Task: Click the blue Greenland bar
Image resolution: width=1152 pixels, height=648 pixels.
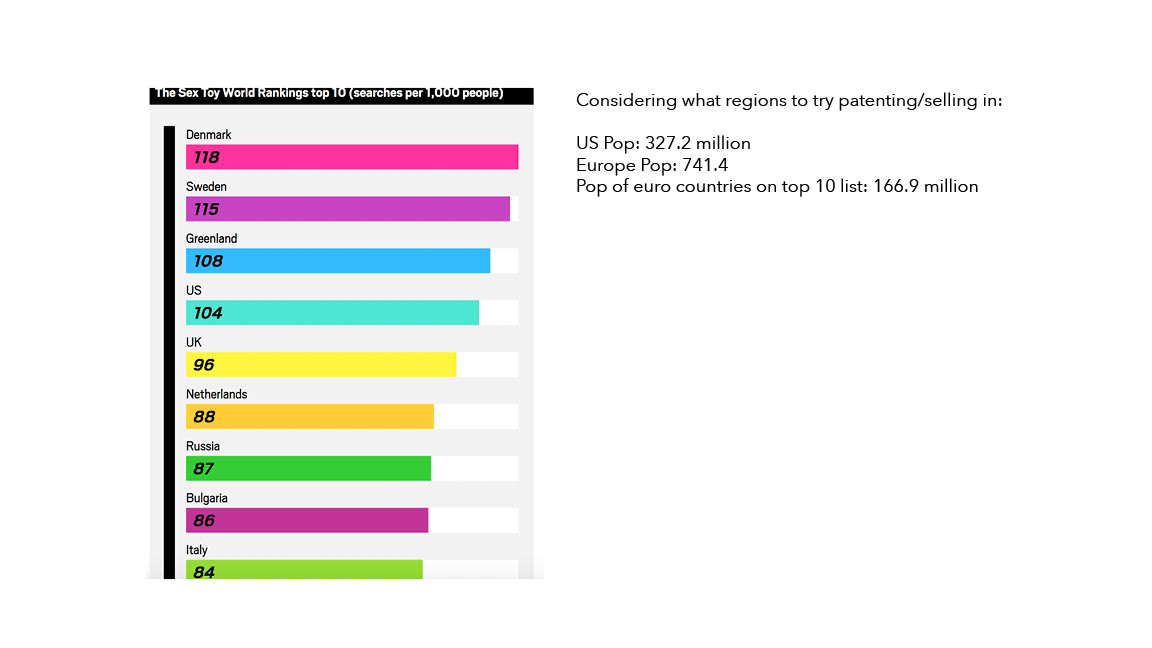Action: click(x=338, y=261)
